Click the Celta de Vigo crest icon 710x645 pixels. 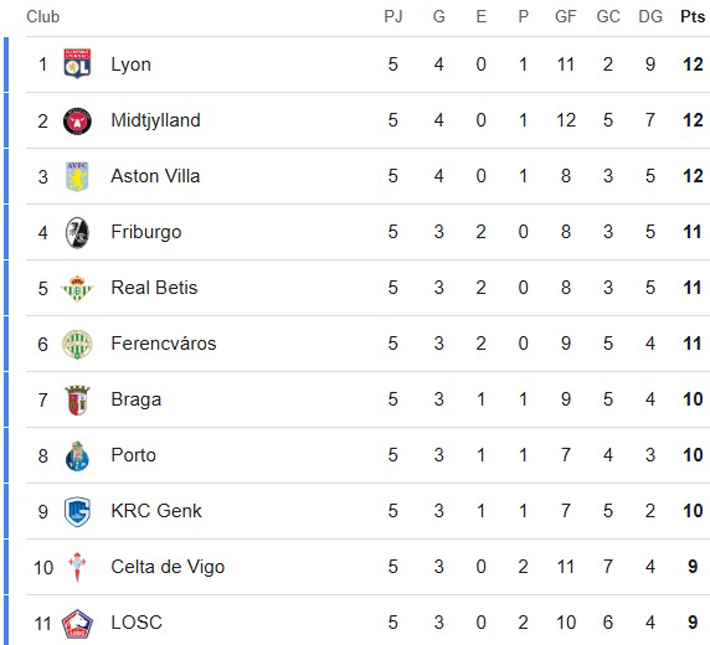point(77,567)
